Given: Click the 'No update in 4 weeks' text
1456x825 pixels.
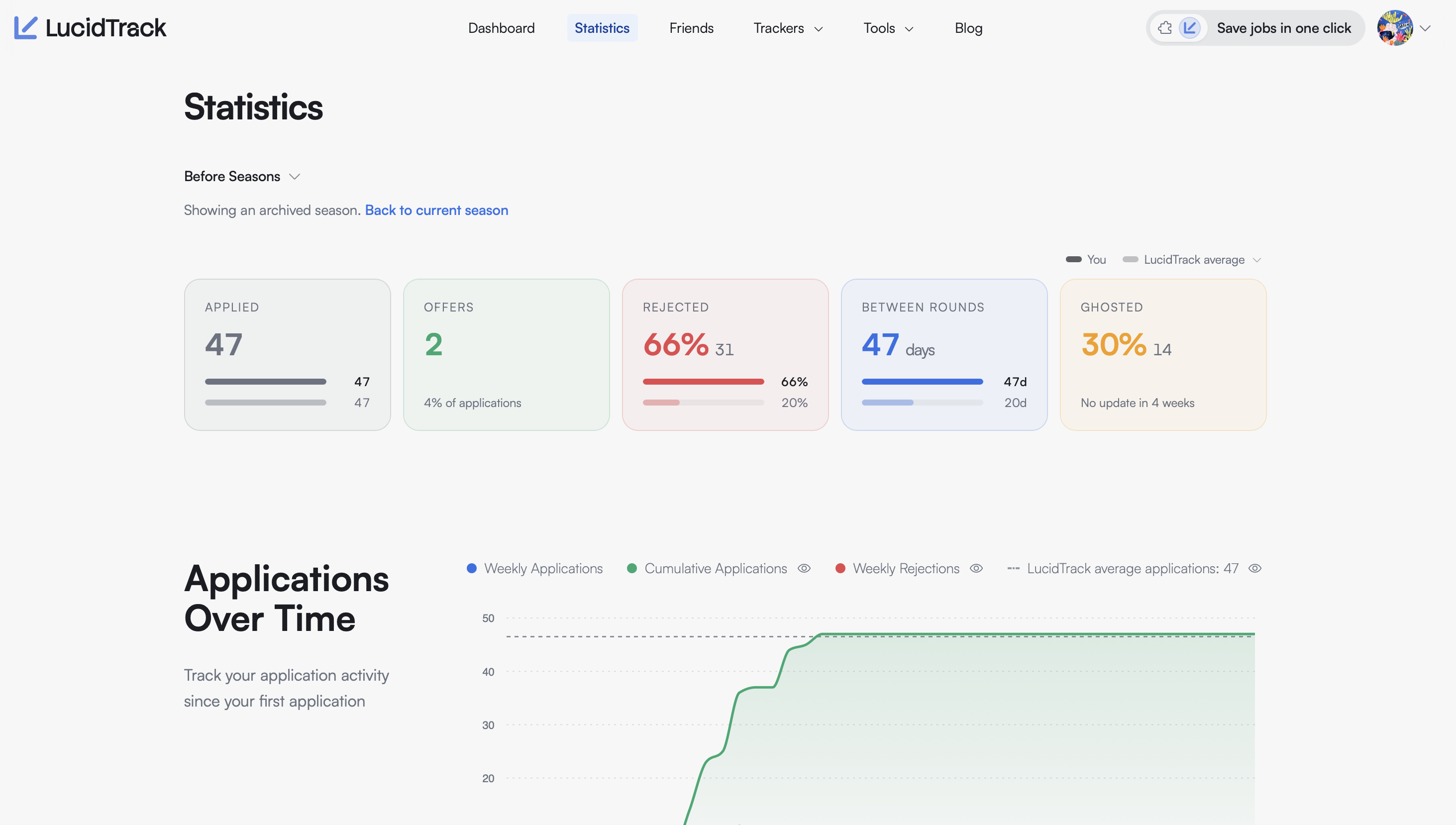Looking at the screenshot, I should [x=1137, y=403].
